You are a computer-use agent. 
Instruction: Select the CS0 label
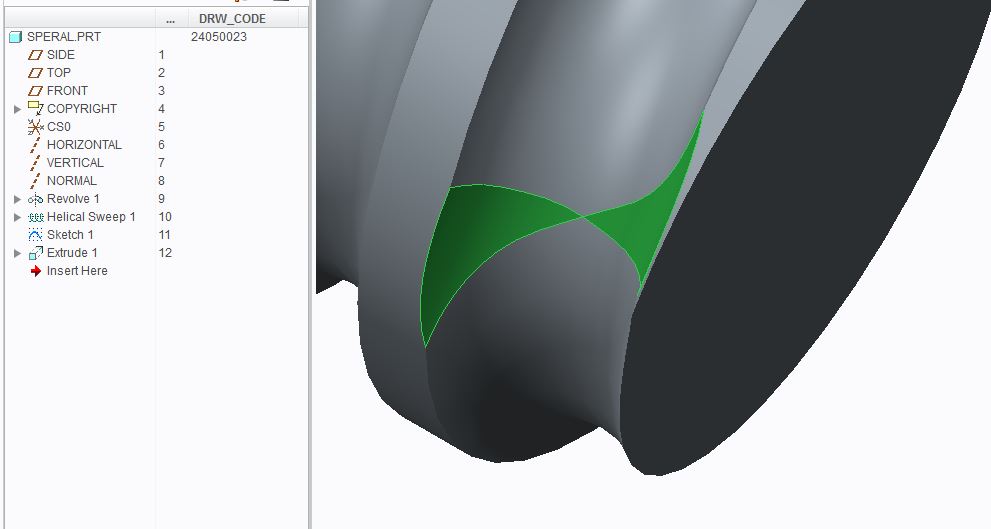click(x=59, y=127)
